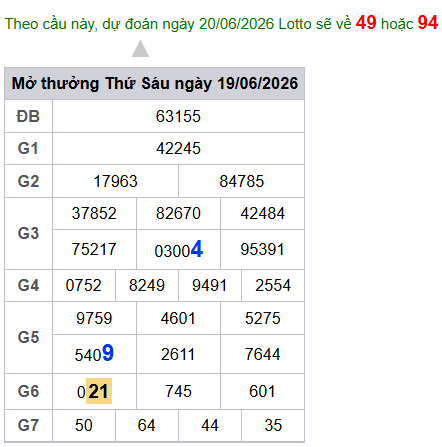This screenshot has width=442, height=447.
Task: Click the draw date header 19/06/2026
Action: tap(257, 83)
